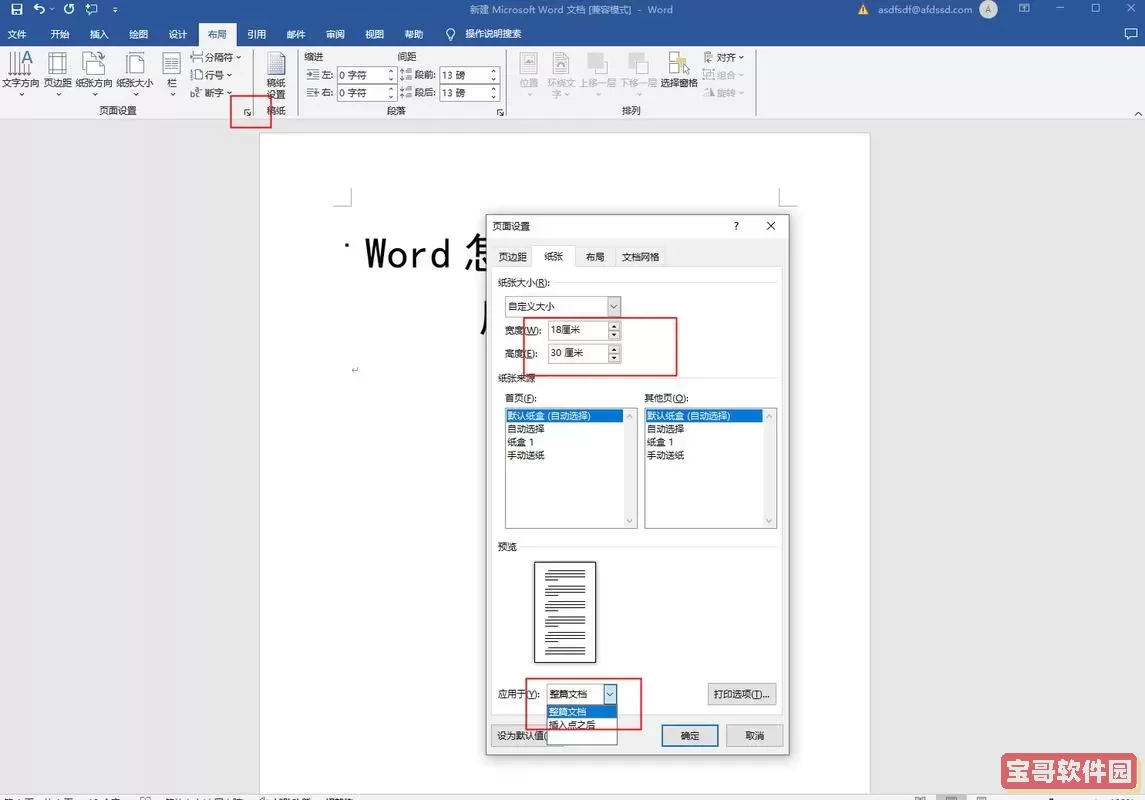
Task: Open the 稿纸设置 (manuscript paper settings) icon
Action: coord(276,74)
